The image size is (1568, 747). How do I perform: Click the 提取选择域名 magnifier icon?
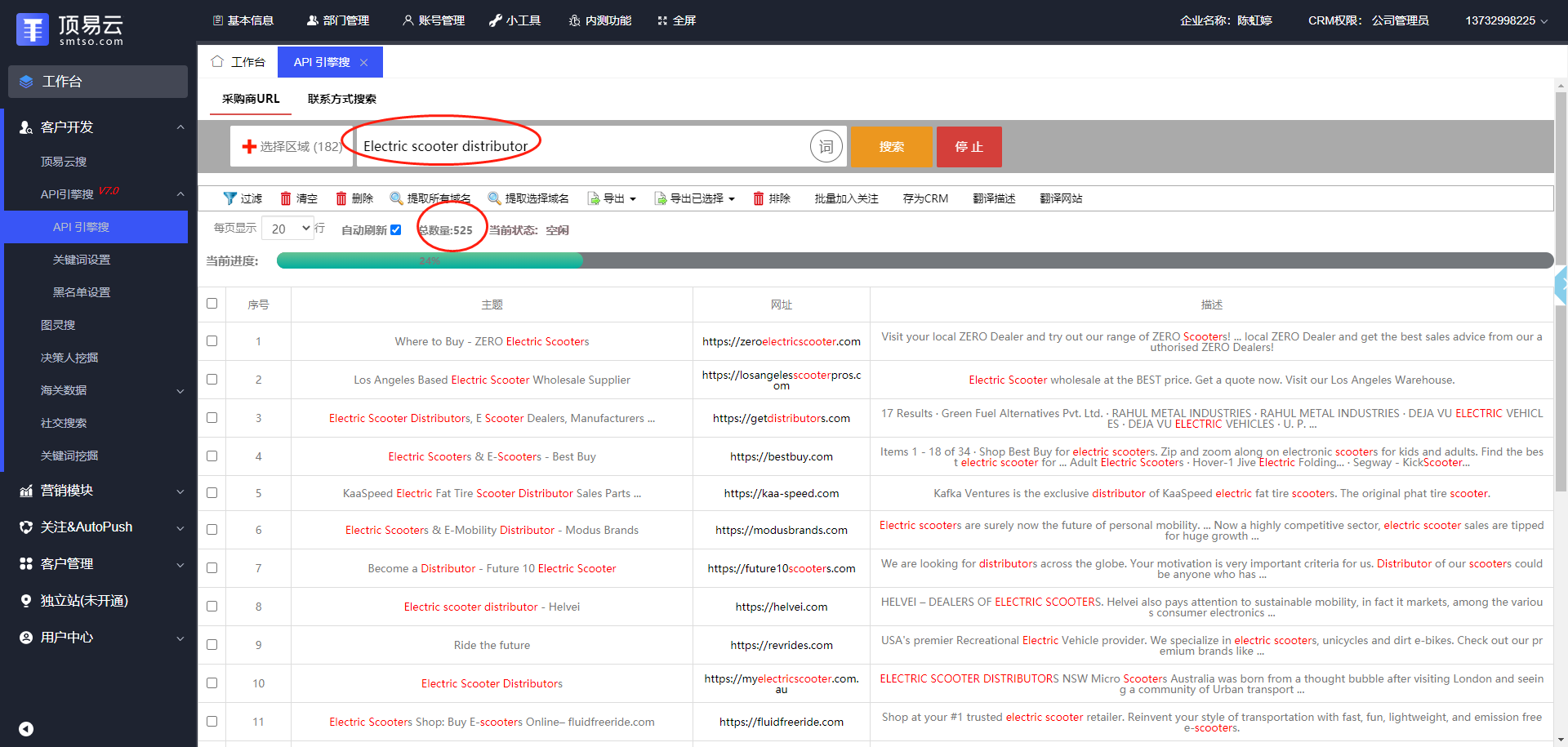click(494, 198)
